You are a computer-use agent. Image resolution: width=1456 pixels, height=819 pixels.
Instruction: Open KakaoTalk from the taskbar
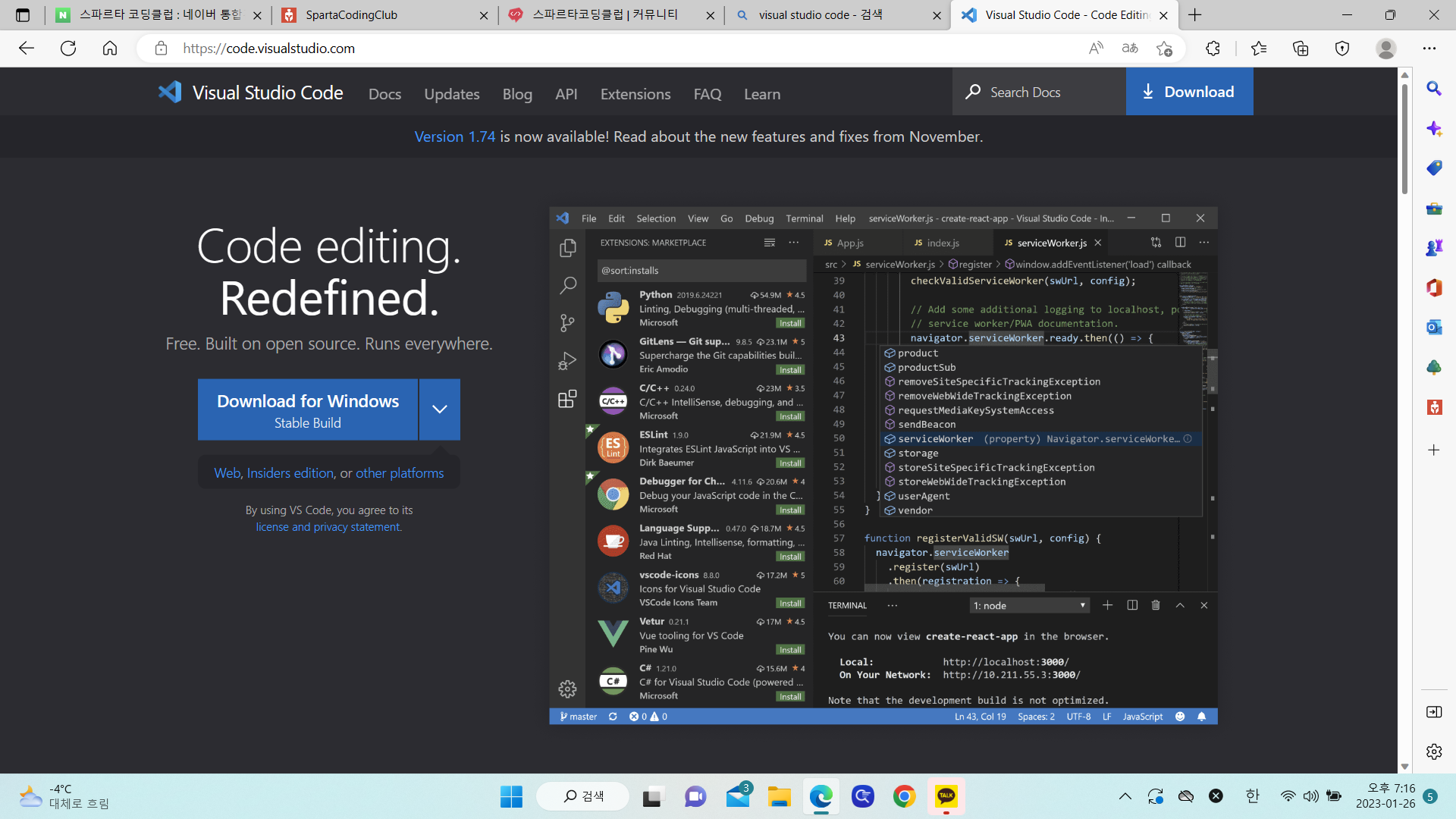(x=946, y=796)
